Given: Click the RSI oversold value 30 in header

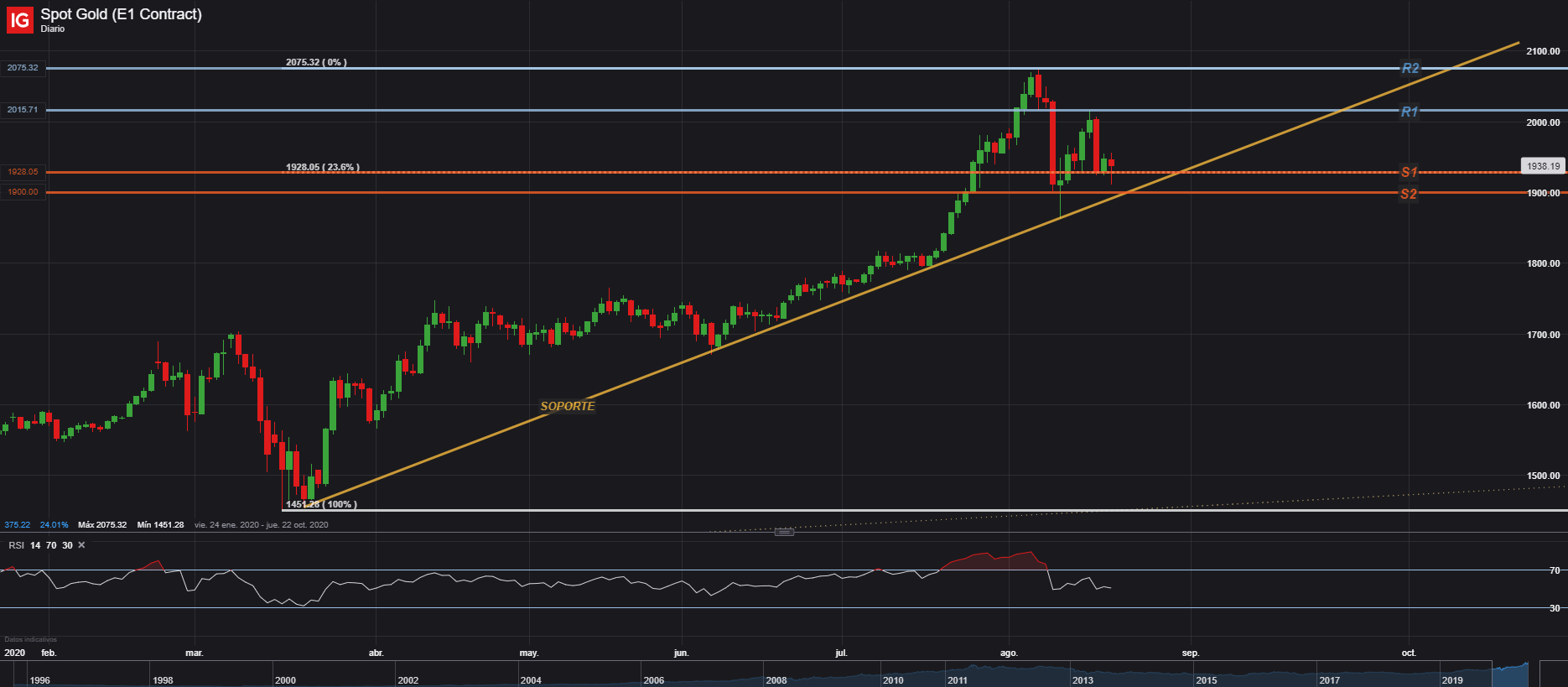Looking at the screenshot, I should coord(67,545).
